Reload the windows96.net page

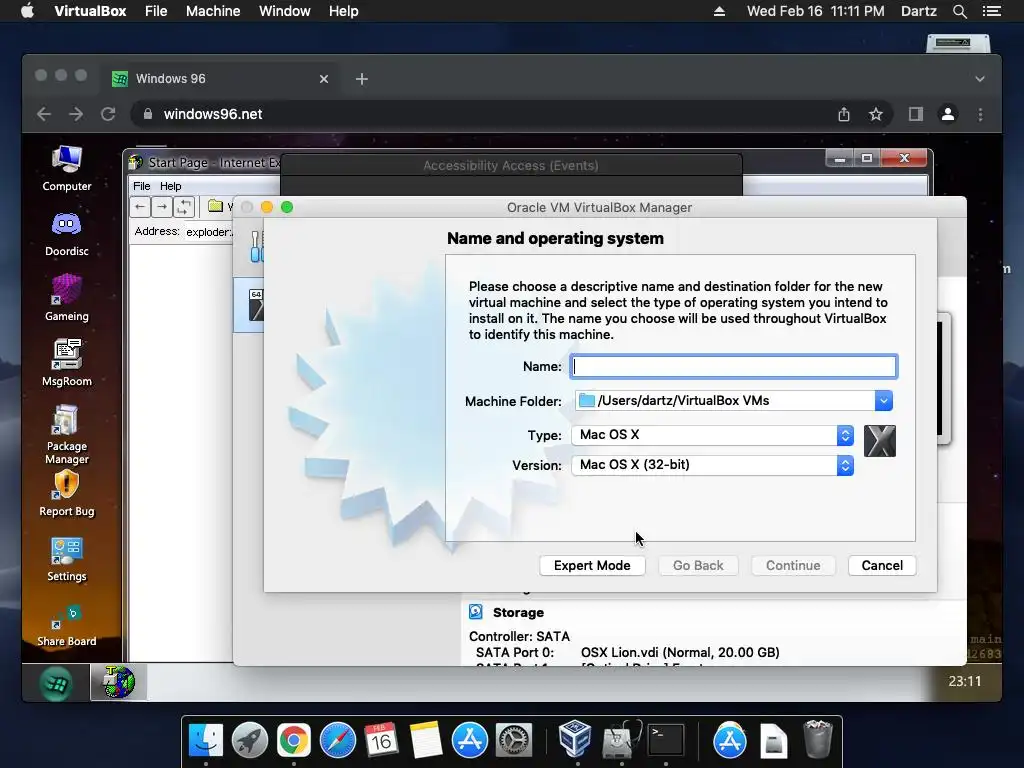pos(108,114)
